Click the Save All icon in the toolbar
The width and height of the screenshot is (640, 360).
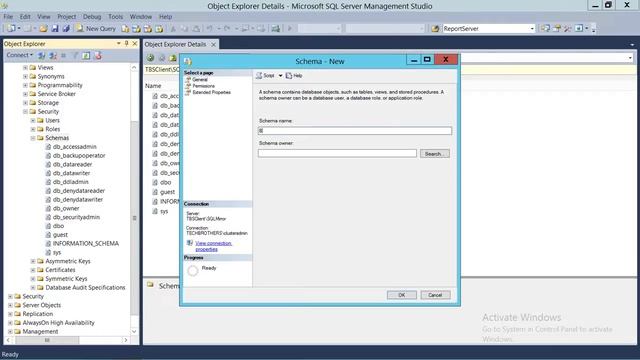point(66,29)
